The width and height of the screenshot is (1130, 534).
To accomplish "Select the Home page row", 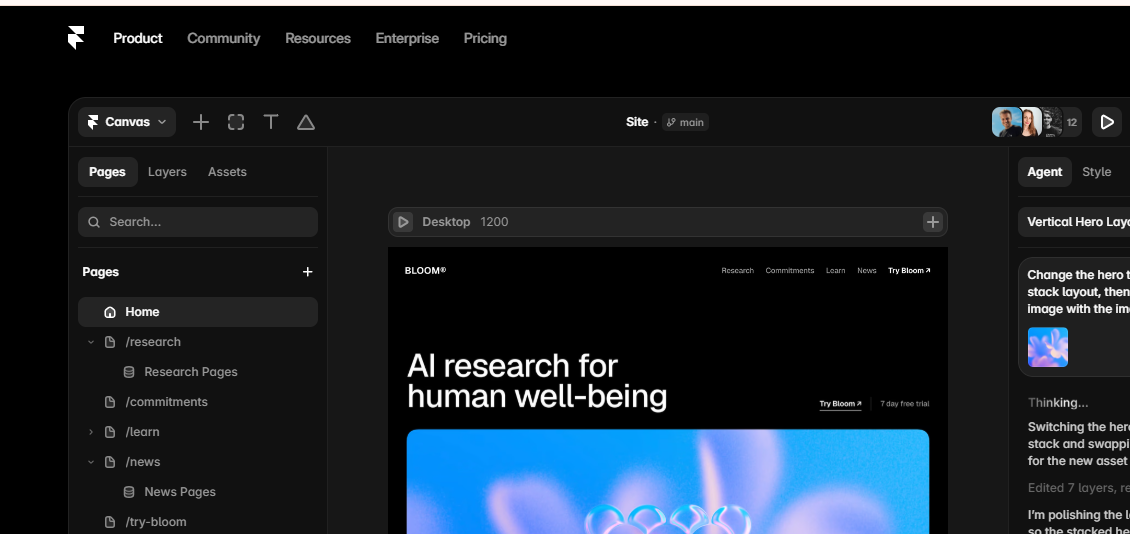I will pyautogui.click(x=198, y=312).
